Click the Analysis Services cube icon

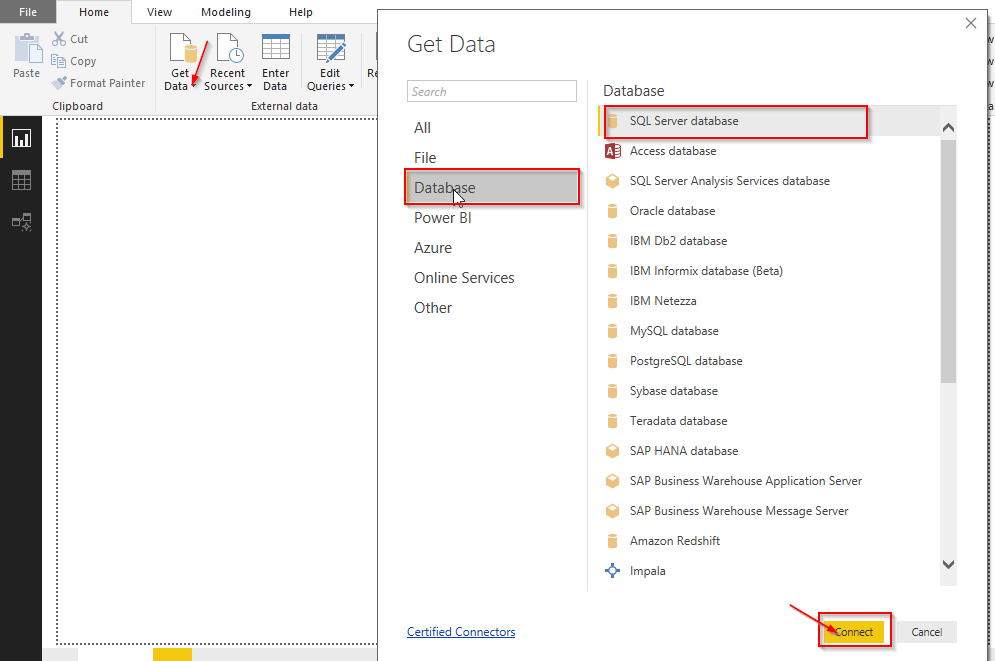[x=612, y=181]
